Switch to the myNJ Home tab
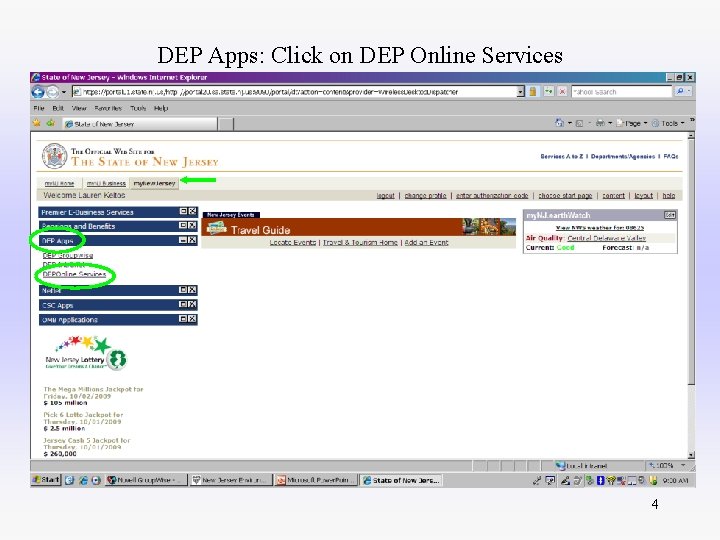This screenshot has width=720, height=540. coord(60,183)
